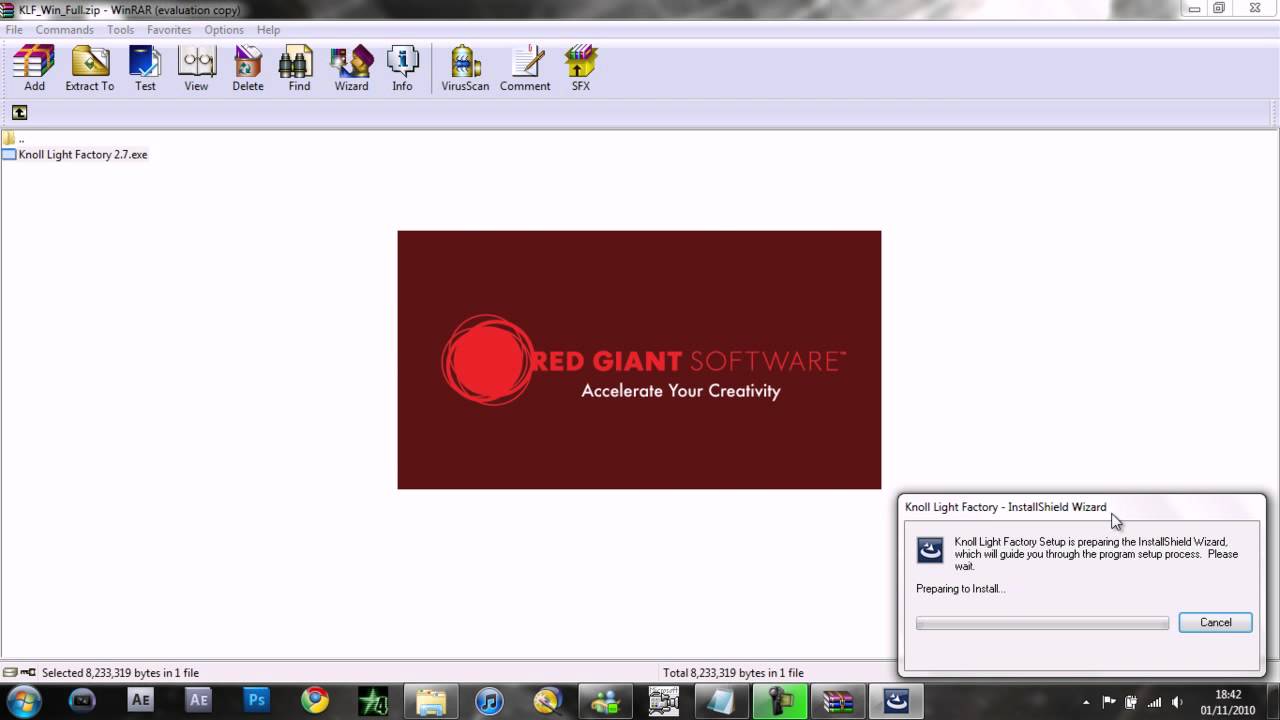Cancel the InstallShield Wizard preparation
The image size is (1280, 720).
tap(1215, 622)
